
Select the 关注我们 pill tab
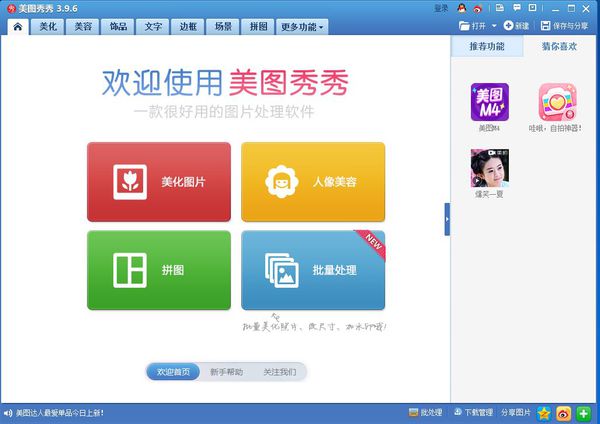coord(280,372)
